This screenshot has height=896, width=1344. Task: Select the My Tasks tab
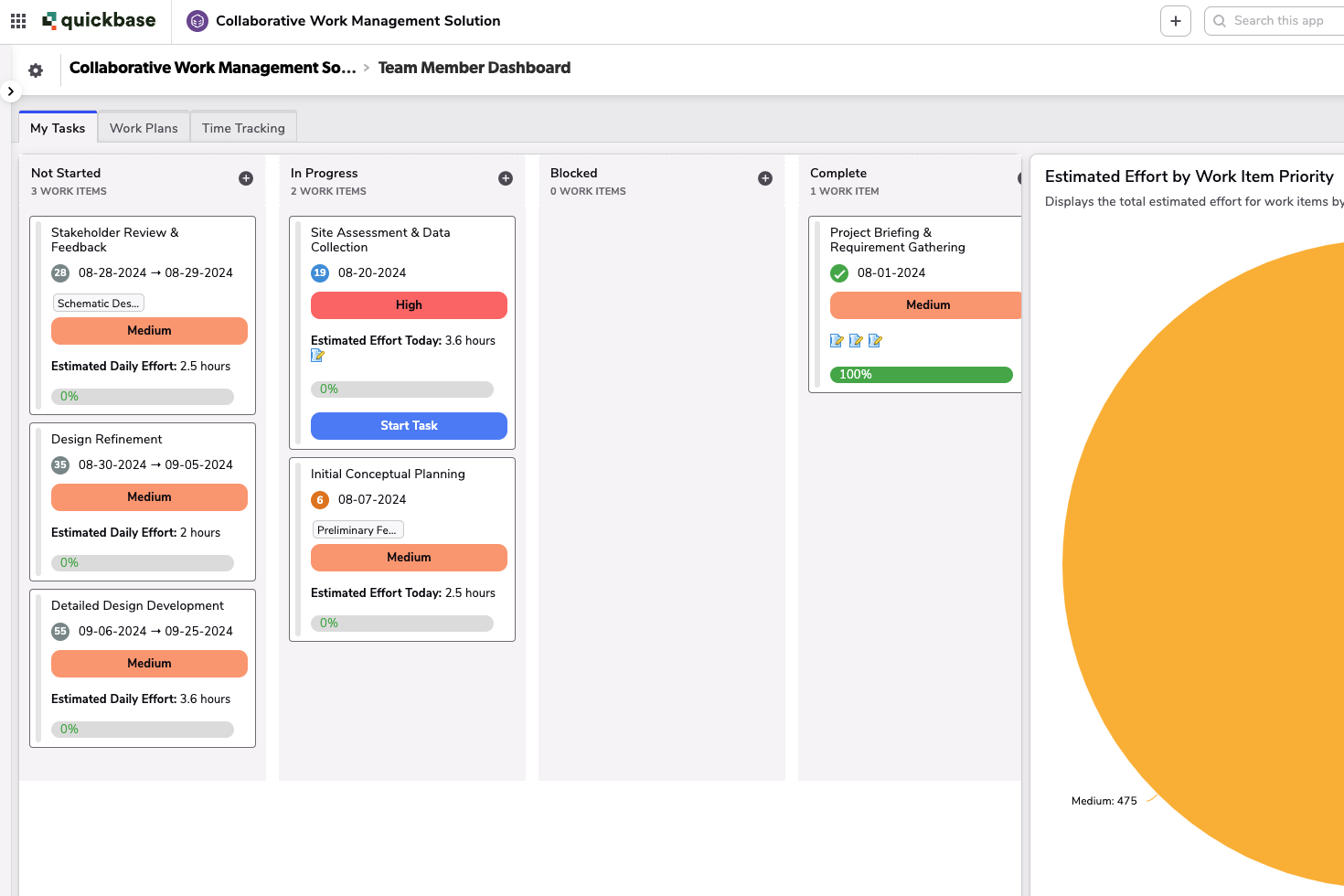pos(58,128)
